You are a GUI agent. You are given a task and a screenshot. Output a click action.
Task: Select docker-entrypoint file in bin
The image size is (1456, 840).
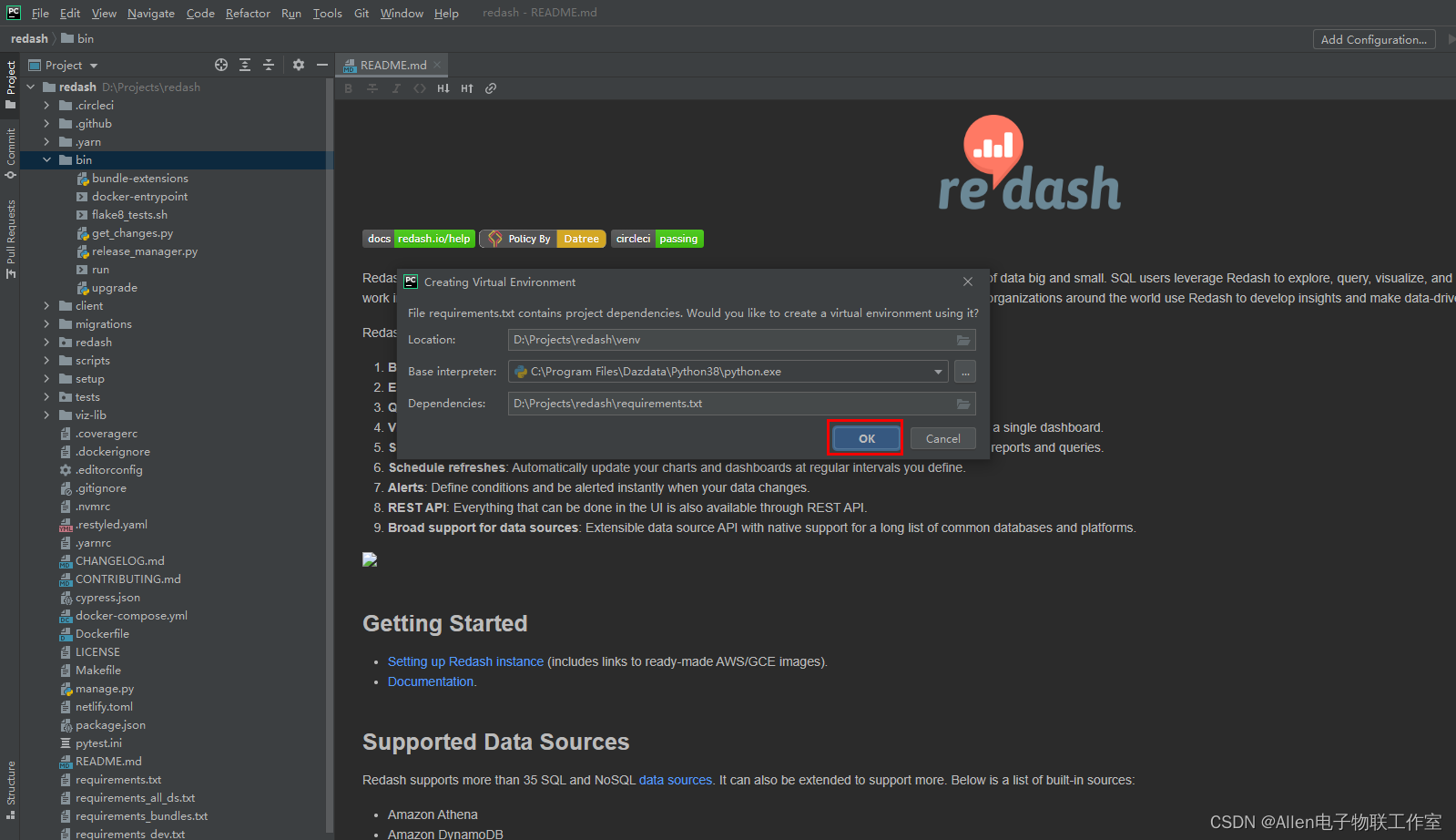point(139,197)
